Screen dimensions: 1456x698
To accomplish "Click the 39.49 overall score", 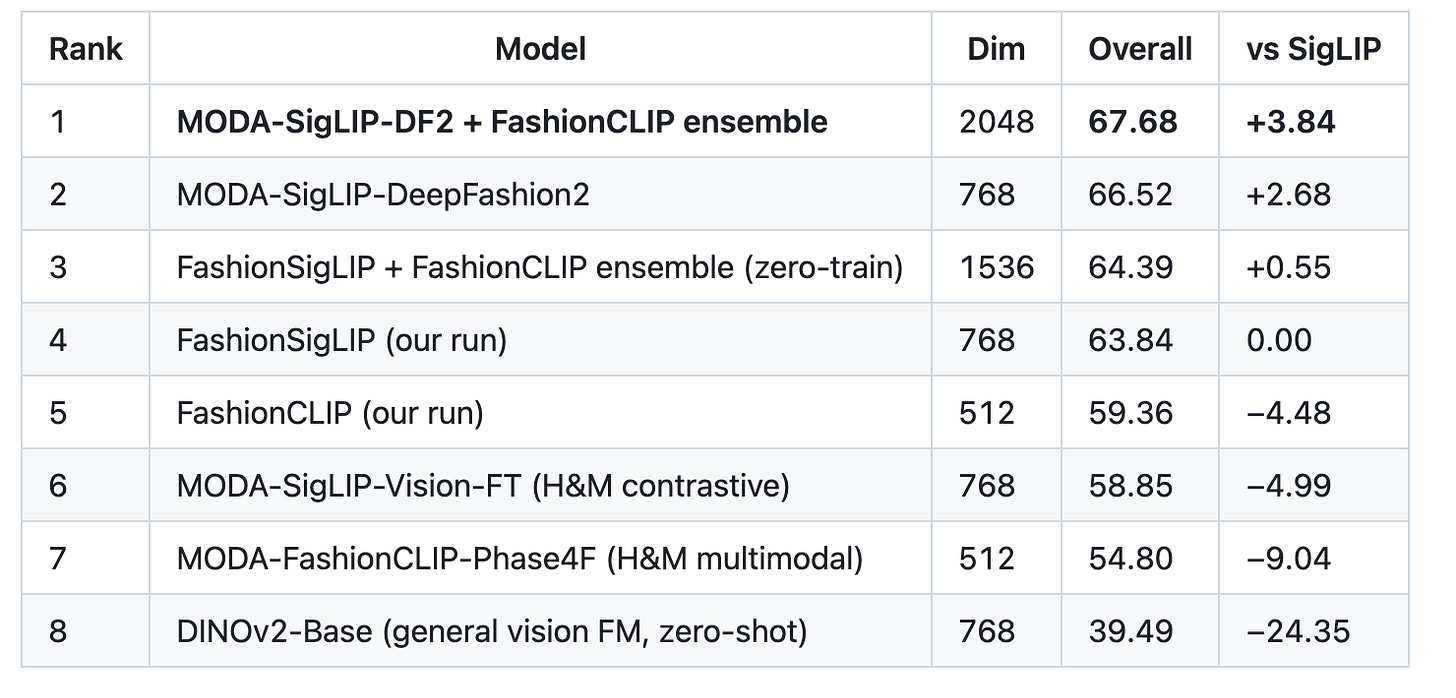I will [1131, 631].
